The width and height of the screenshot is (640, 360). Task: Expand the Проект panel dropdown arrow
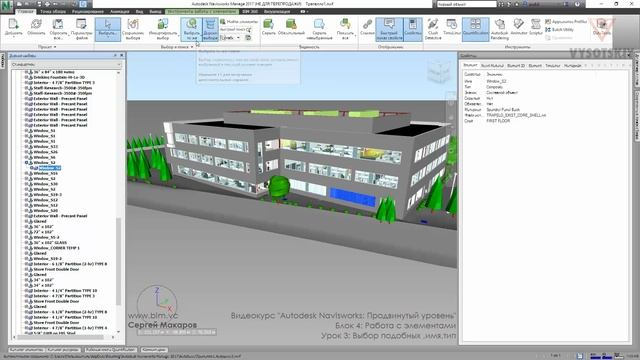coord(55,47)
